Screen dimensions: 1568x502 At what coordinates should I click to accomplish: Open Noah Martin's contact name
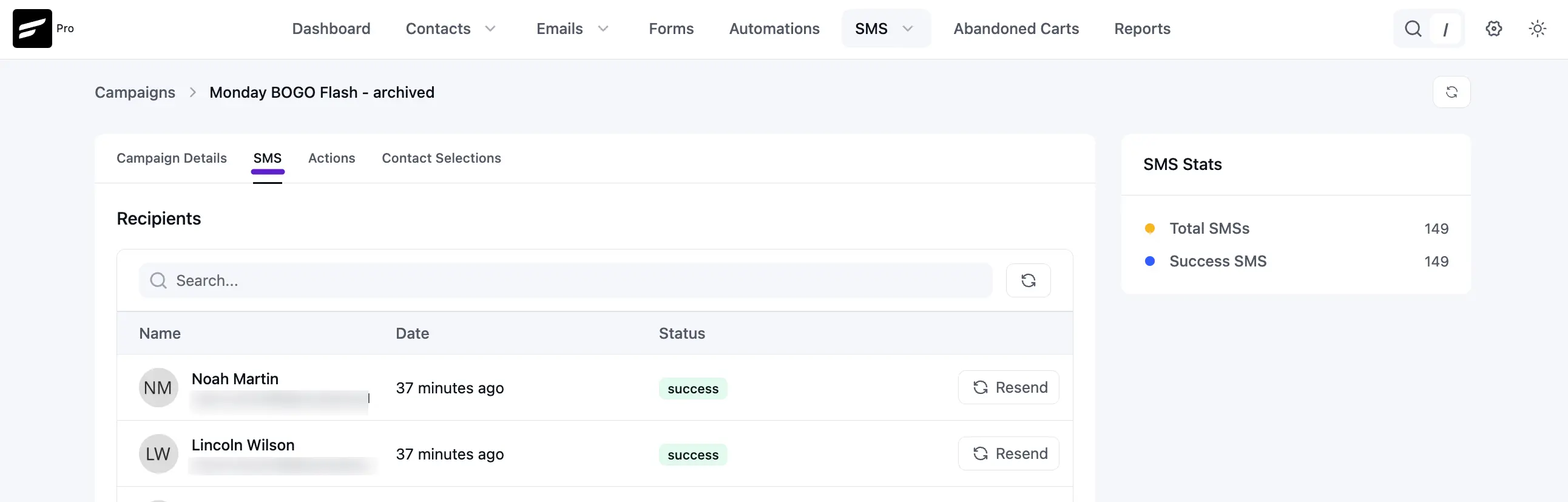(235, 379)
